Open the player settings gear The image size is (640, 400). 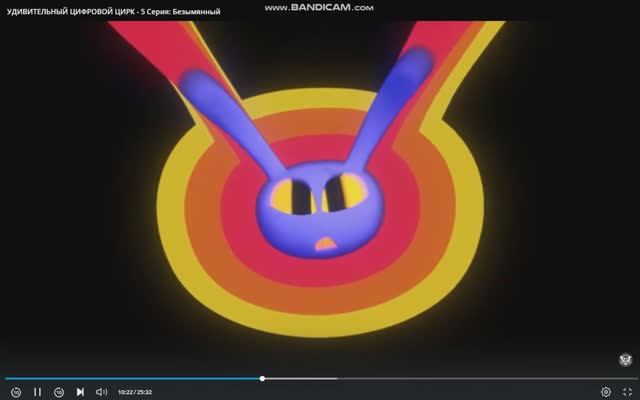[605, 392]
